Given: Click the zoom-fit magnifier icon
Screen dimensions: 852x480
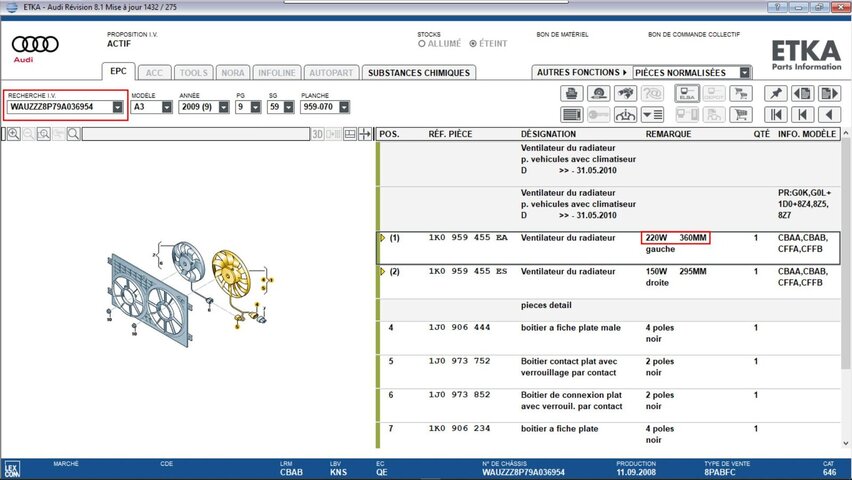Looking at the screenshot, I should pyautogui.click(x=43, y=134).
